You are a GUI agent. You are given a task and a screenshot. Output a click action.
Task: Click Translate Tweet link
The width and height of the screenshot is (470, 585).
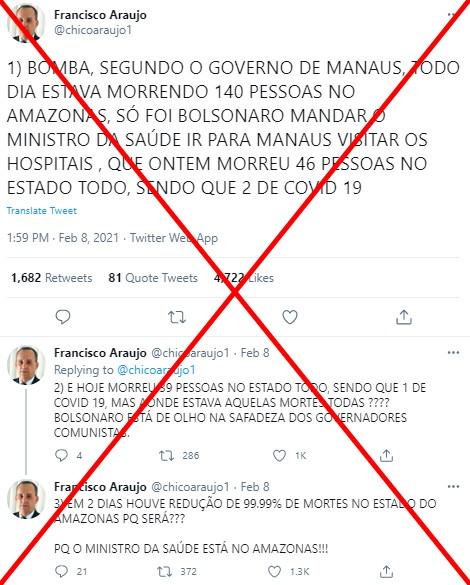(x=42, y=211)
